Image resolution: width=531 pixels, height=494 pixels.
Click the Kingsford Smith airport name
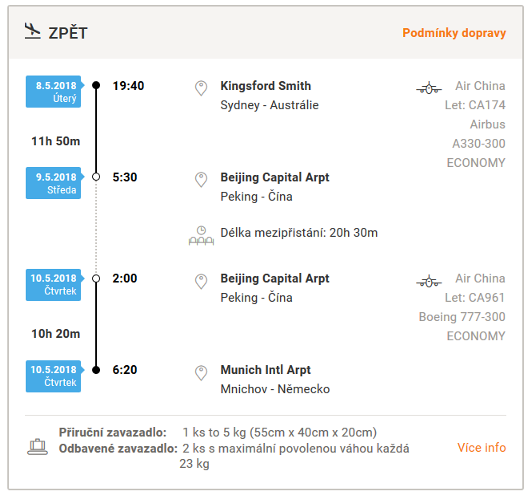tap(266, 86)
